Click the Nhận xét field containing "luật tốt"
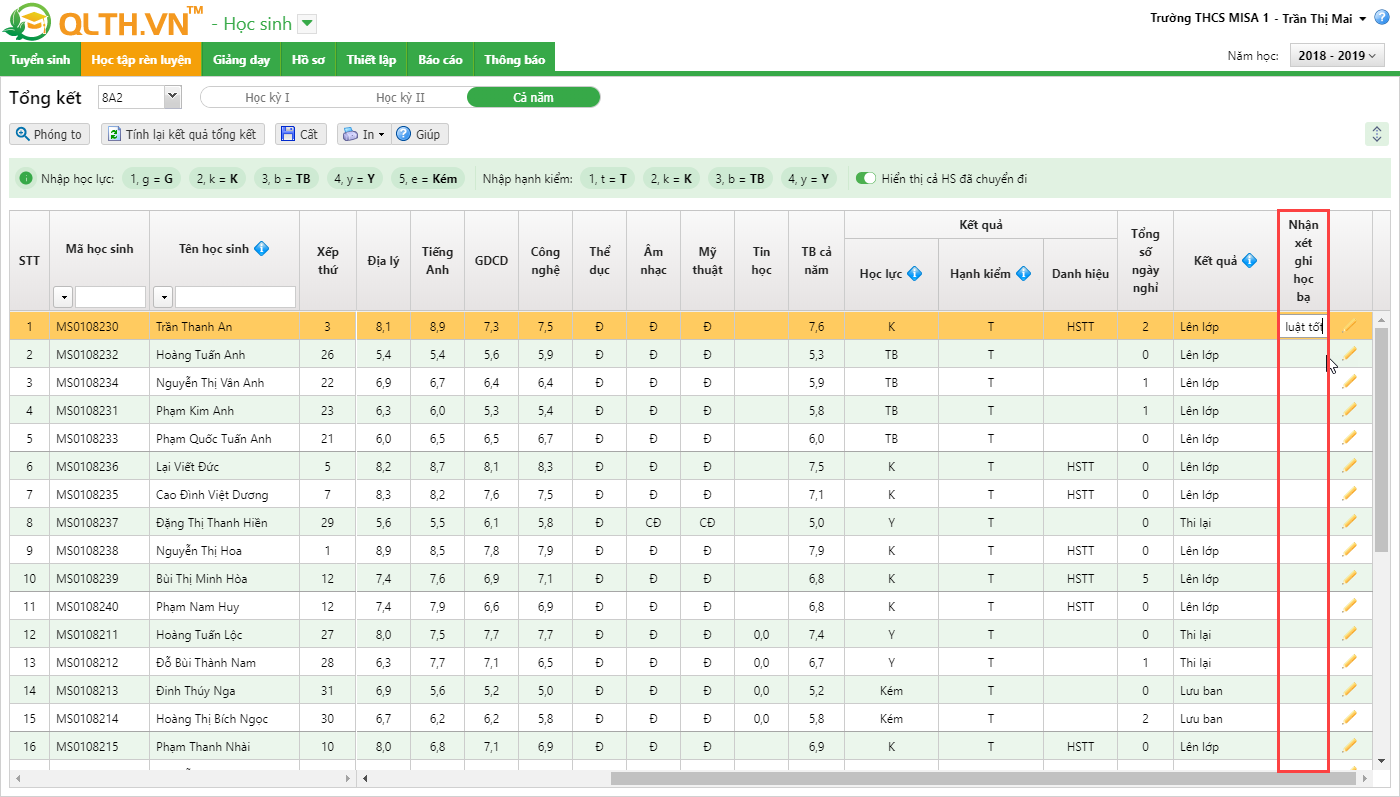The image size is (1400, 797). click(x=1303, y=326)
